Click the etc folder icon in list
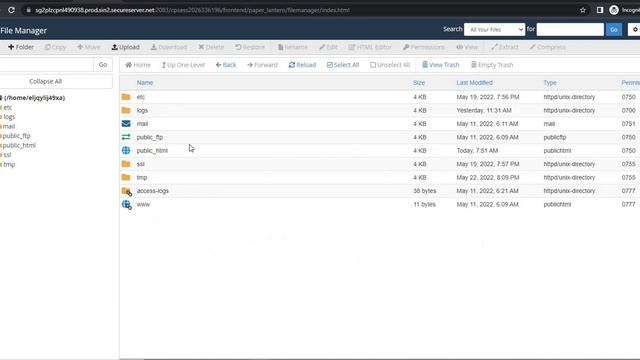 (126, 97)
